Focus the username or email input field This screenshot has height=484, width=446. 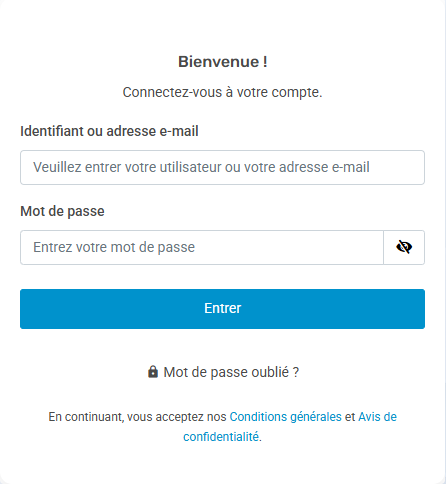click(x=222, y=167)
